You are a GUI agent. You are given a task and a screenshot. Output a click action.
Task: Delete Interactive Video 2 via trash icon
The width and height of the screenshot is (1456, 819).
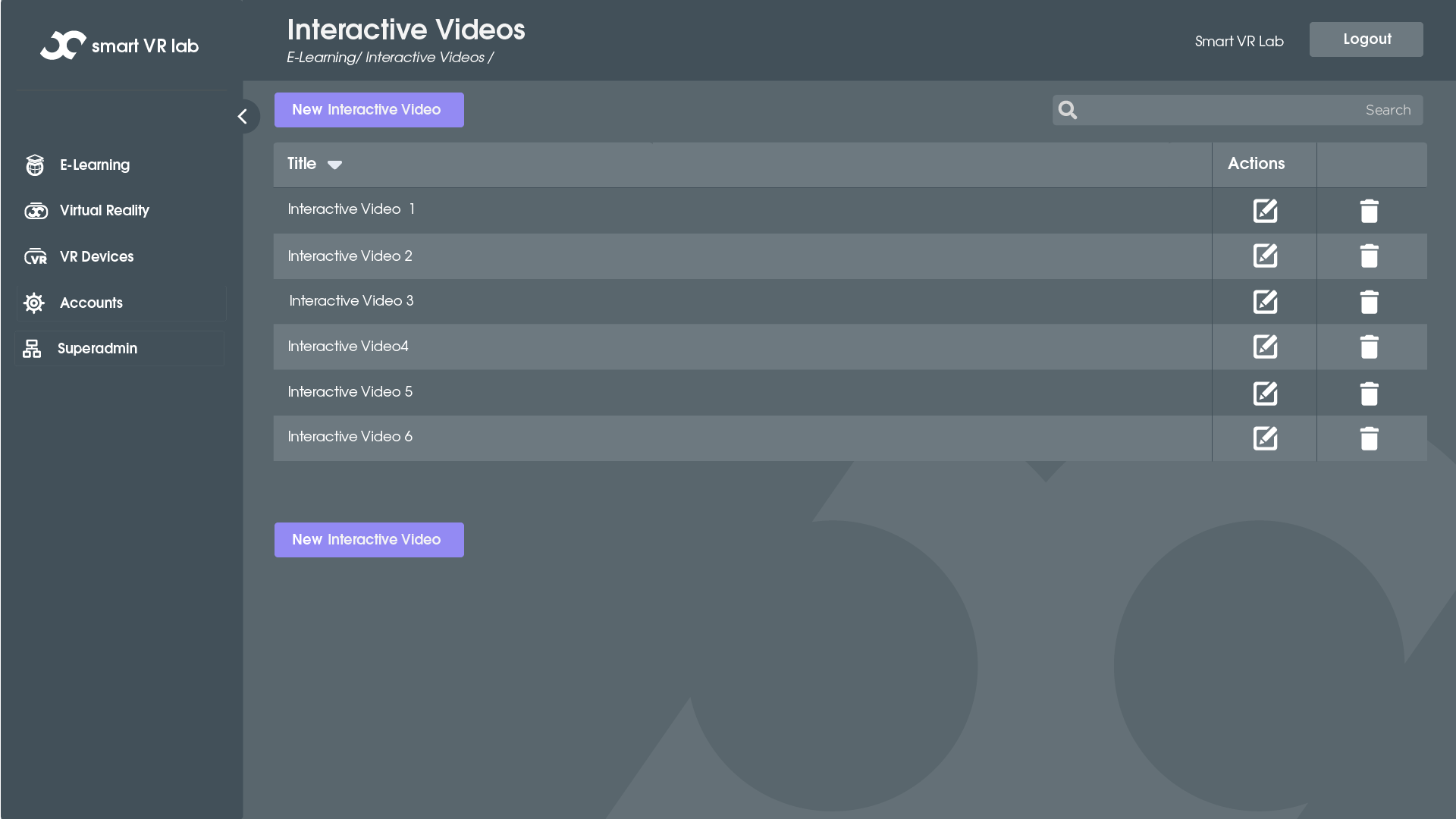tap(1369, 256)
